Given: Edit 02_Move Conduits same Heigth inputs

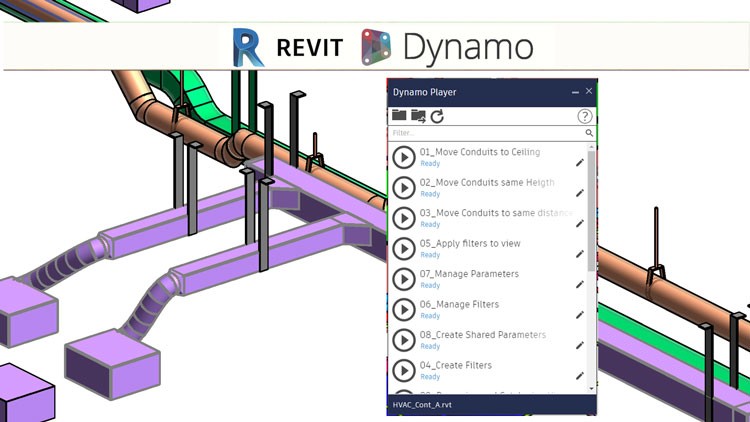Looking at the screenshot, I should 580,193.
